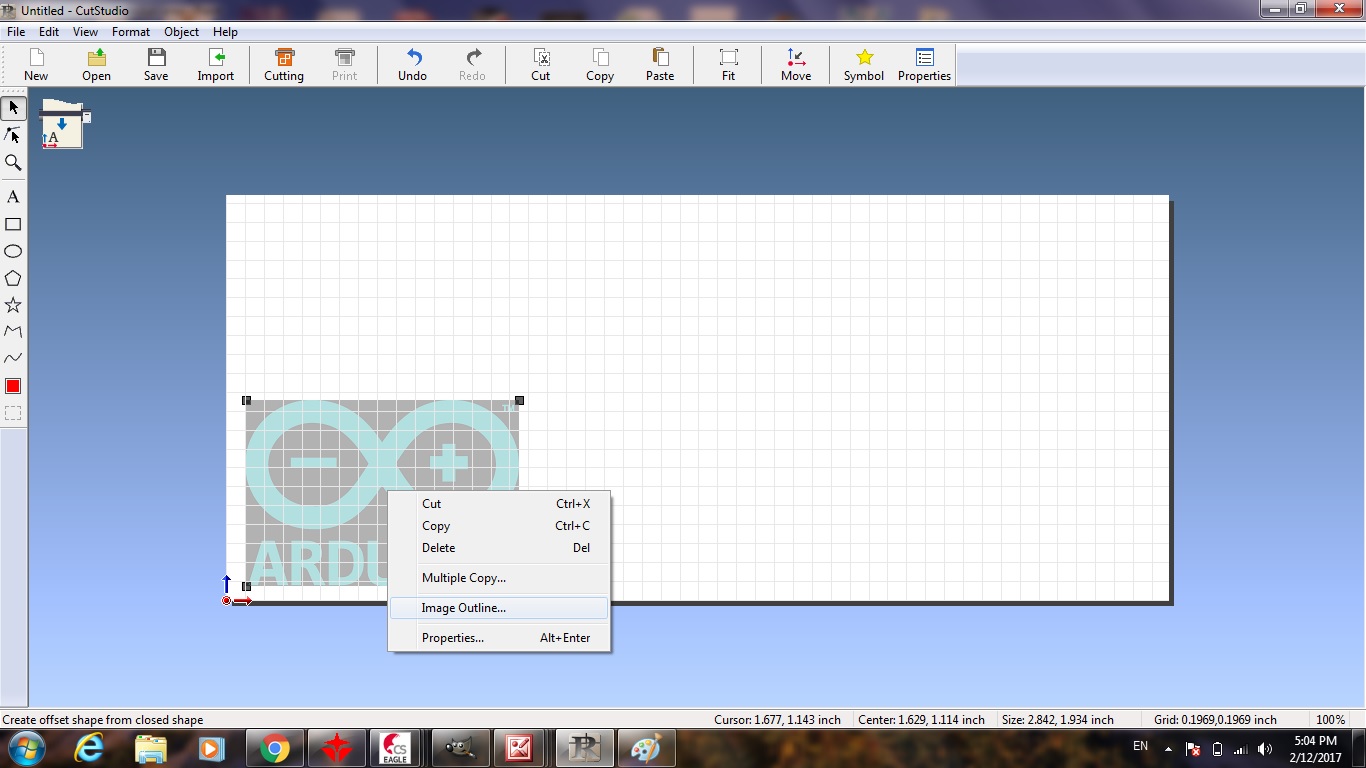Click the Print toolbar icon

(x=344, y=65)
